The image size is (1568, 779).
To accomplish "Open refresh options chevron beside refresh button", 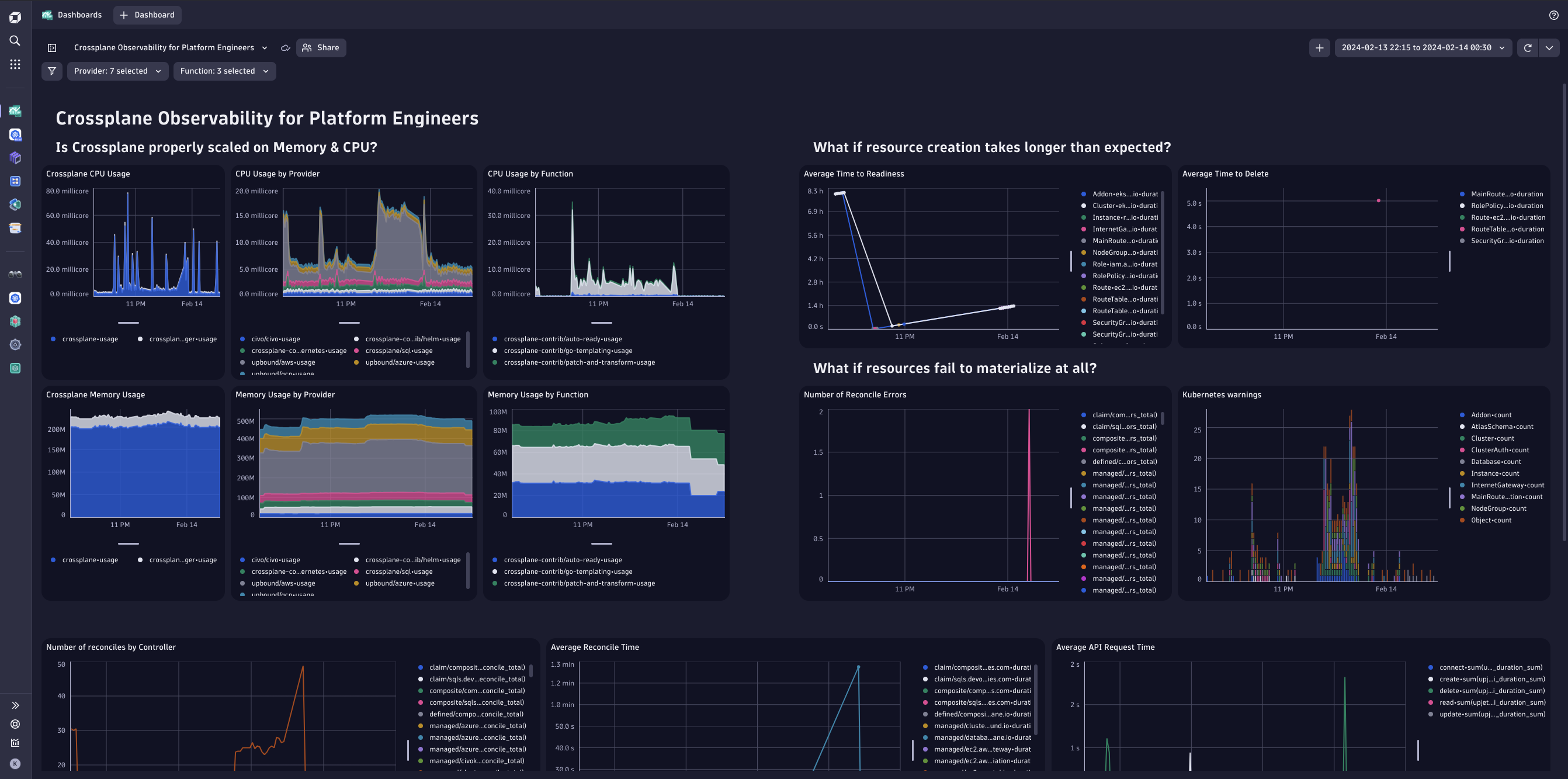I will click(x=1549, y=47).
